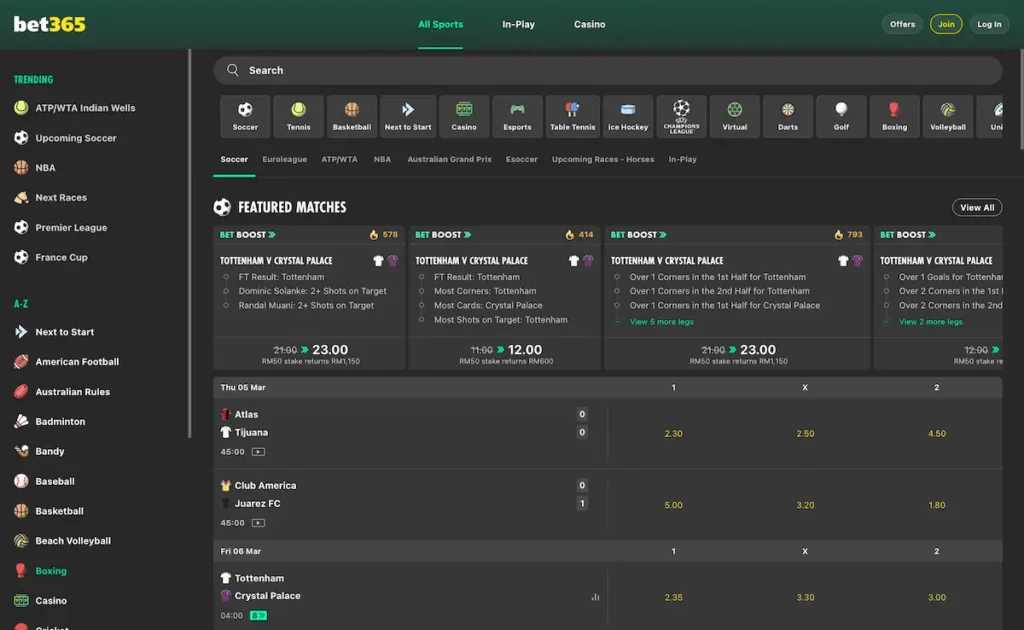Click the Log In button
This screenshot has width=1024, height=630.
988,23
